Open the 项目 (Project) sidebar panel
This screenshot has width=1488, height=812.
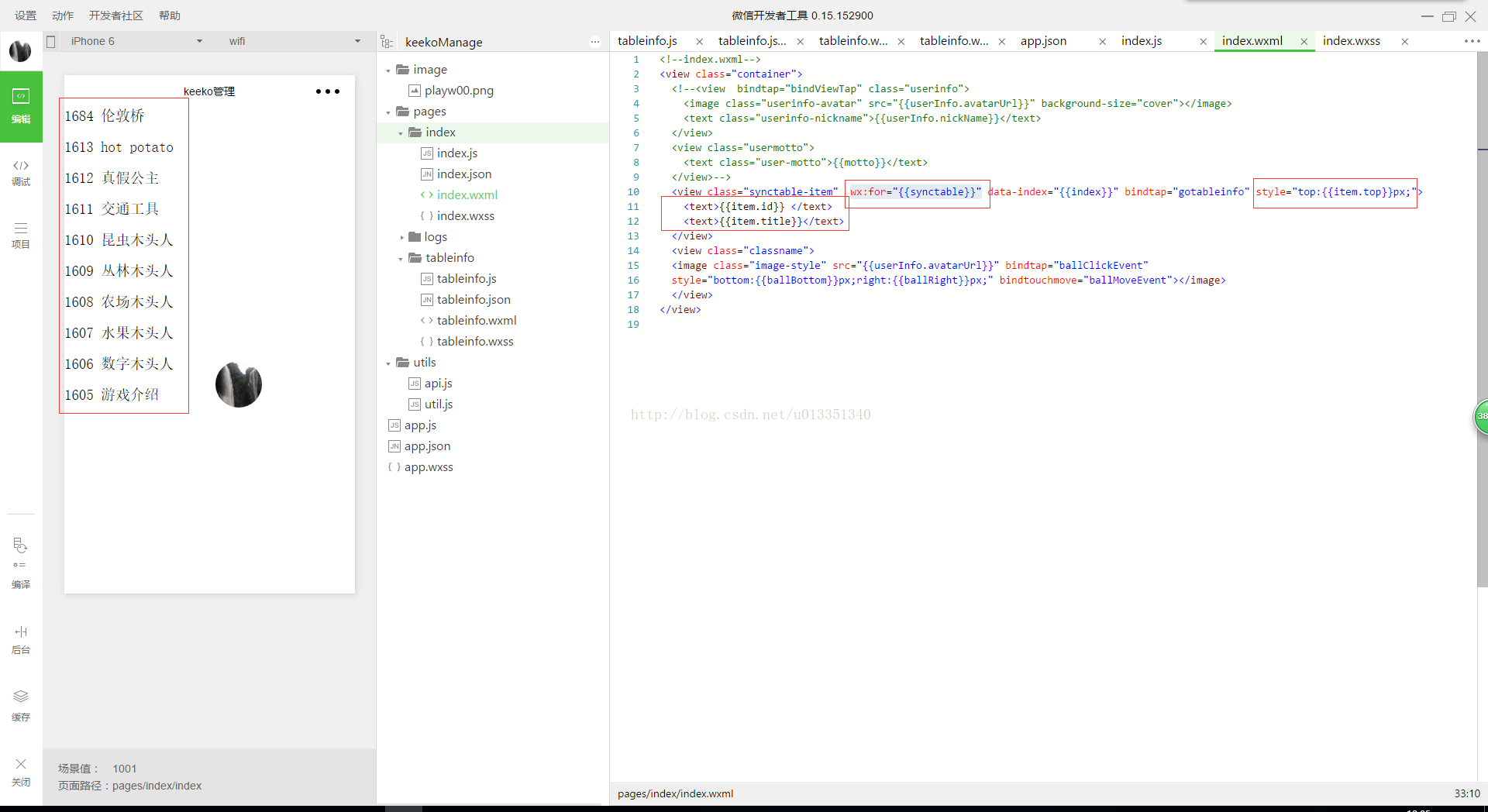point(21,236)
